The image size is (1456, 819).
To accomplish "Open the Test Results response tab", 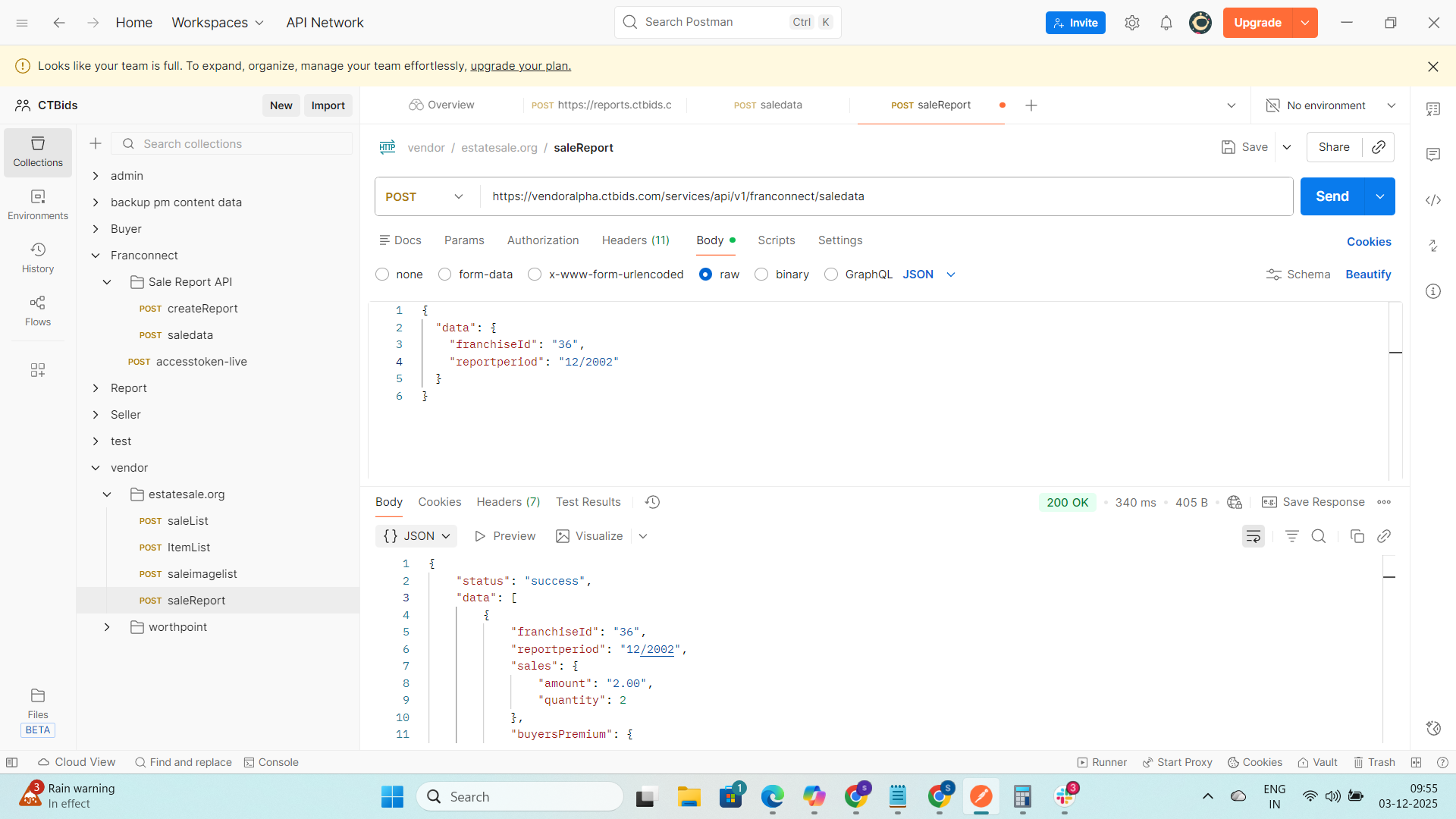I will tap(588, 502).
